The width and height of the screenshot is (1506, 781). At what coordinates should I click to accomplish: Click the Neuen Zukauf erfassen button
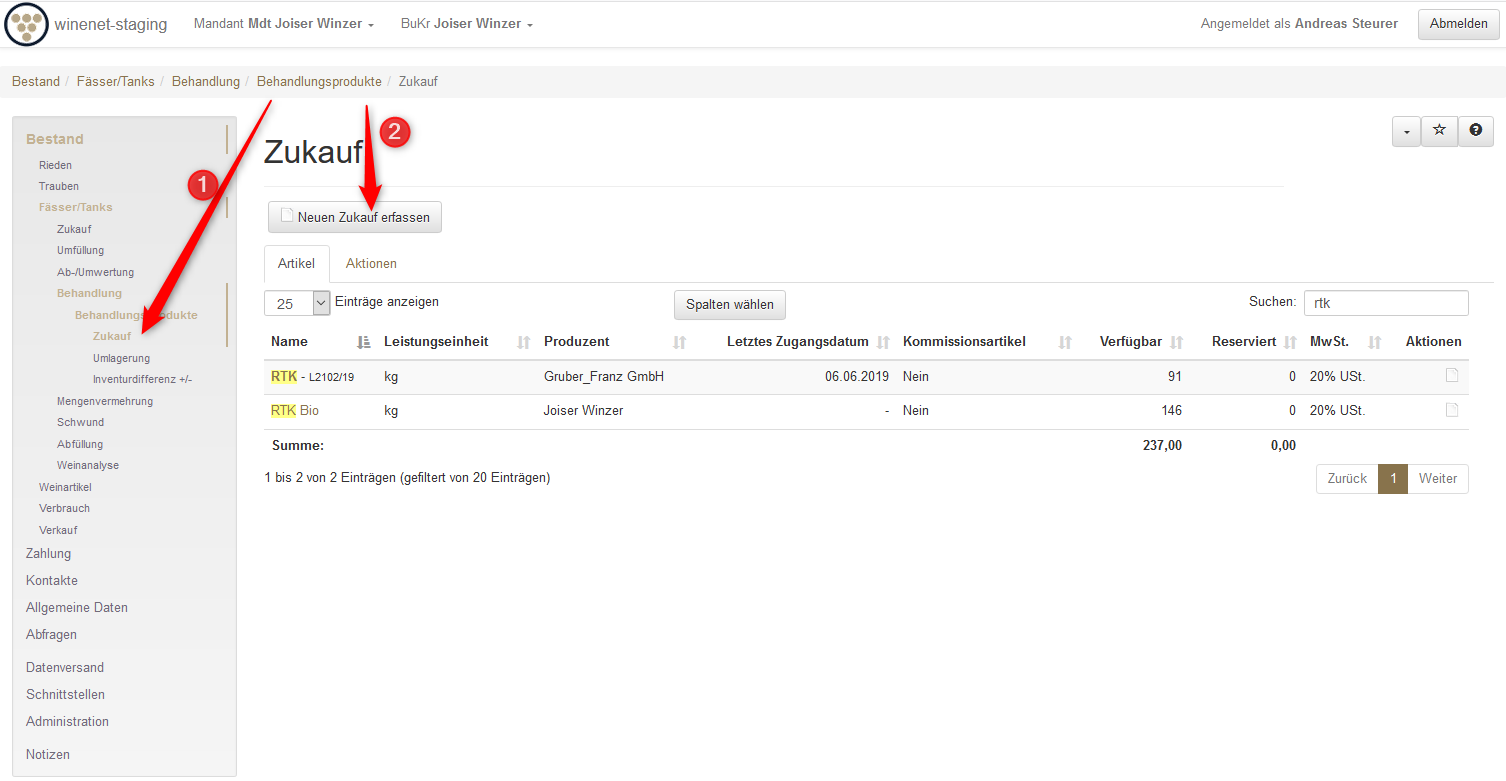point(355,217)
